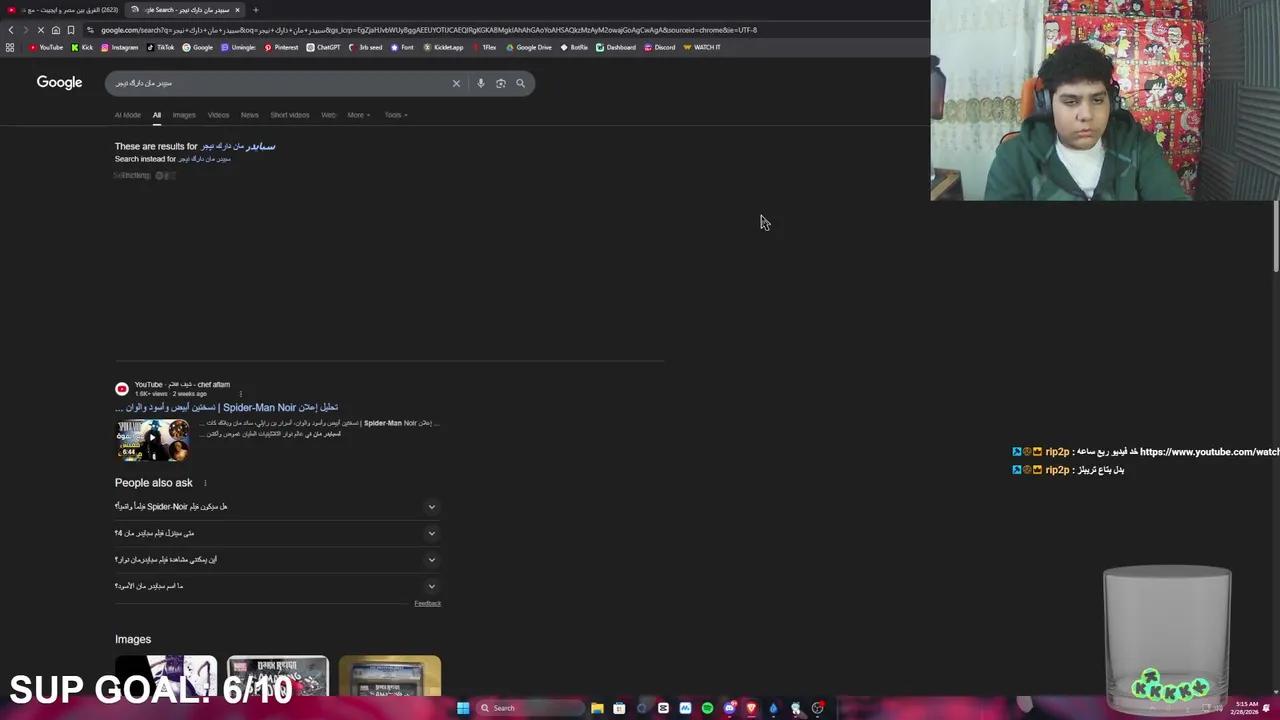Viewport: 1280px width, 720px height.
Task: Select the All results tab
Action: 157,115
